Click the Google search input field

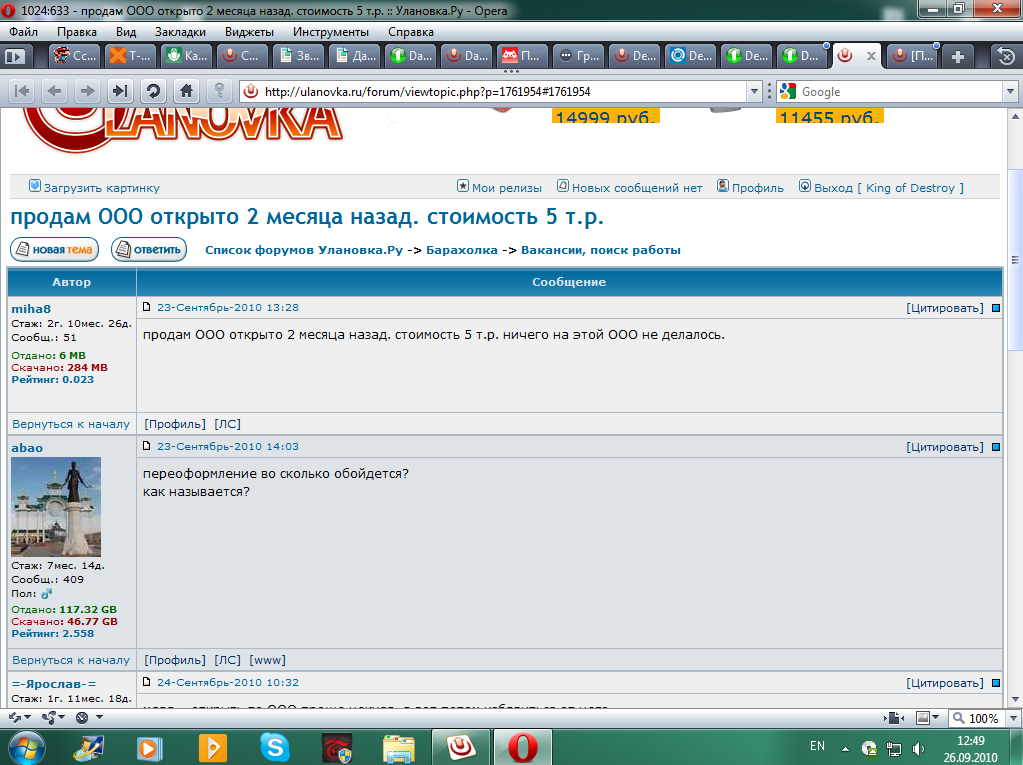(900, 91)
